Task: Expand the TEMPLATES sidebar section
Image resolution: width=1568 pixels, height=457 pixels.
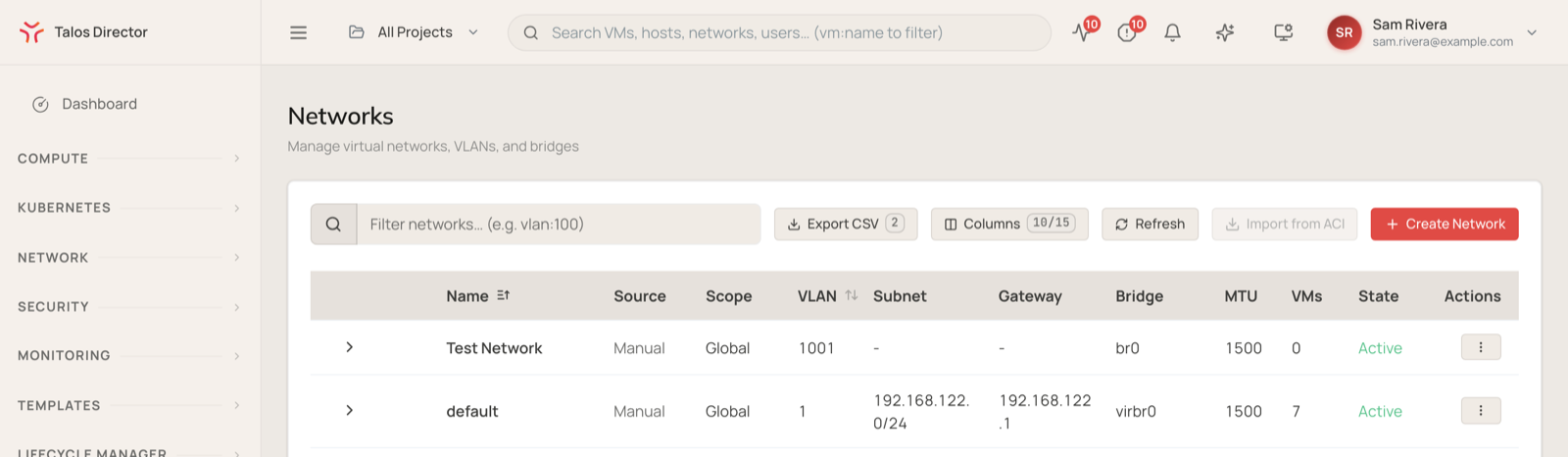Action: (128, 405)
